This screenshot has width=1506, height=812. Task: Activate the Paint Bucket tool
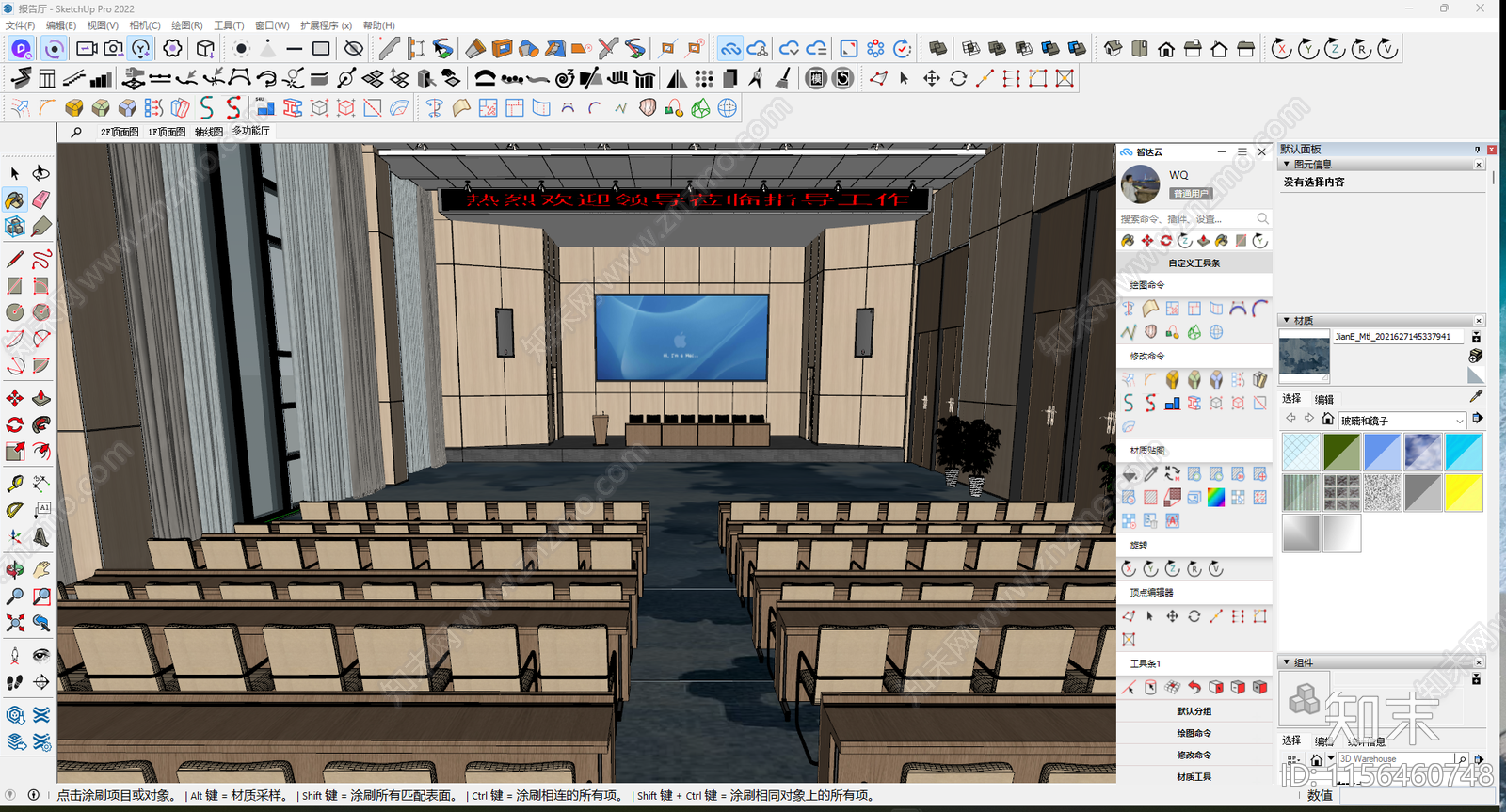pyautogui.click(x=14, y=199)
